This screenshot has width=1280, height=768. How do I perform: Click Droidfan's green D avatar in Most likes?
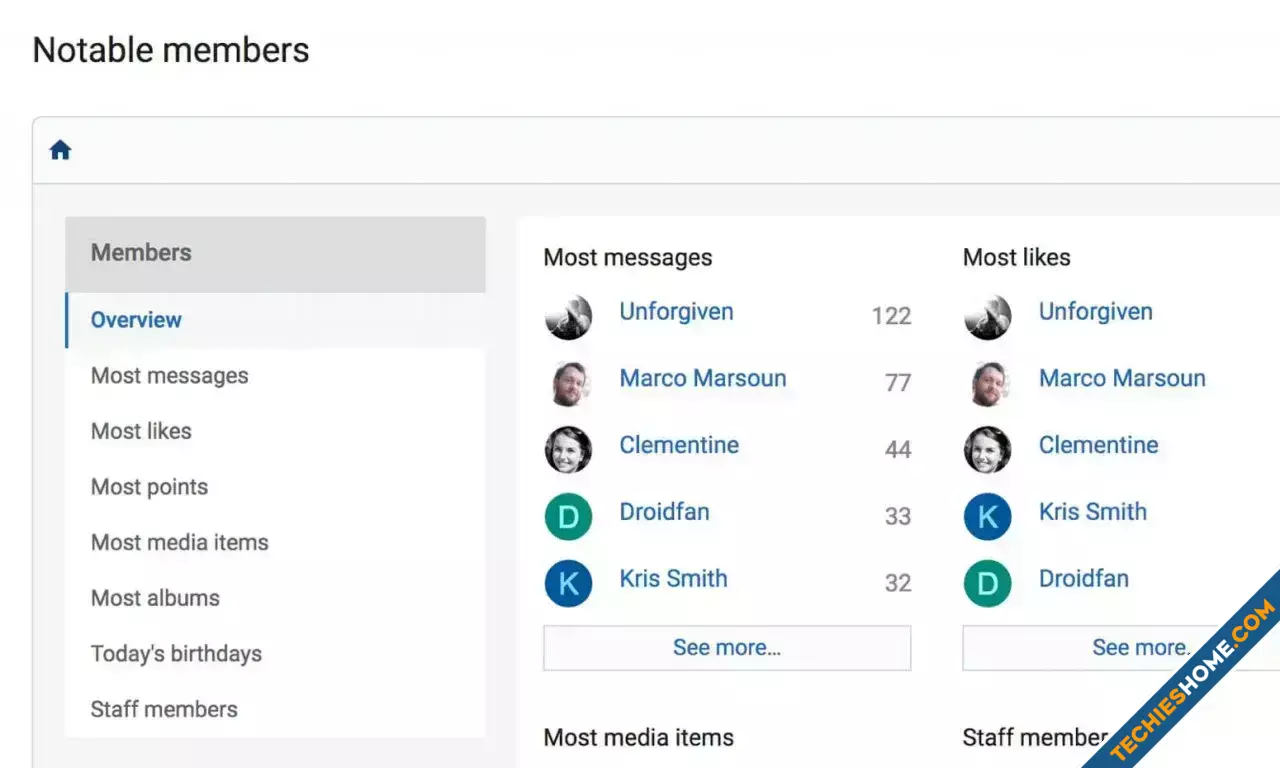pyautogui.click(x=988, y=584)
